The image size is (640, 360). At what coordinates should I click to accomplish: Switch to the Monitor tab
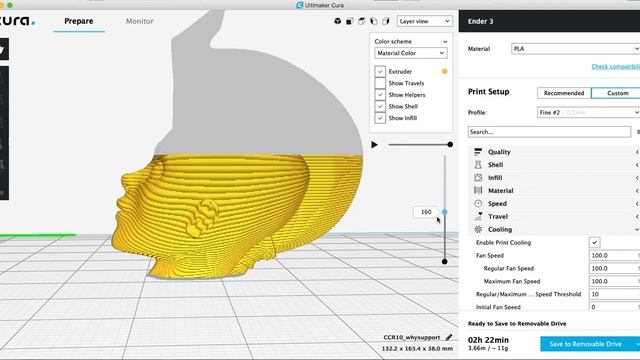[140, 21]
